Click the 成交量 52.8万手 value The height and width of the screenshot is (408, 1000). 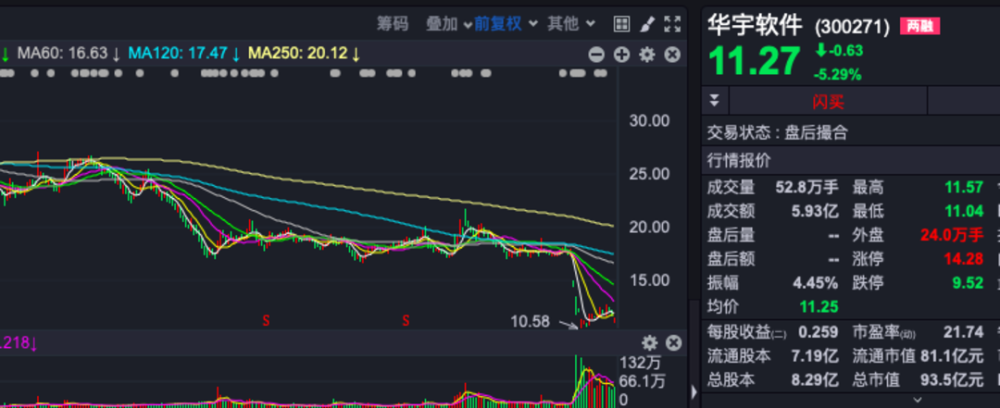click(807, 187)
